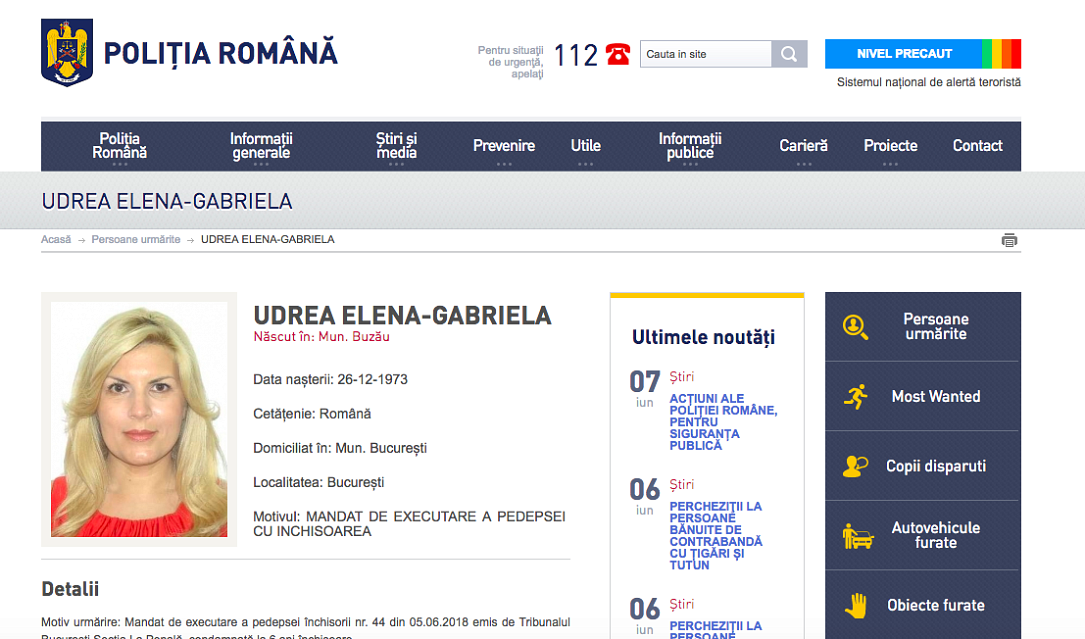
Task: Open news 'Acțiuni ale Poliției Române' link
Action: tap(723, 422)
